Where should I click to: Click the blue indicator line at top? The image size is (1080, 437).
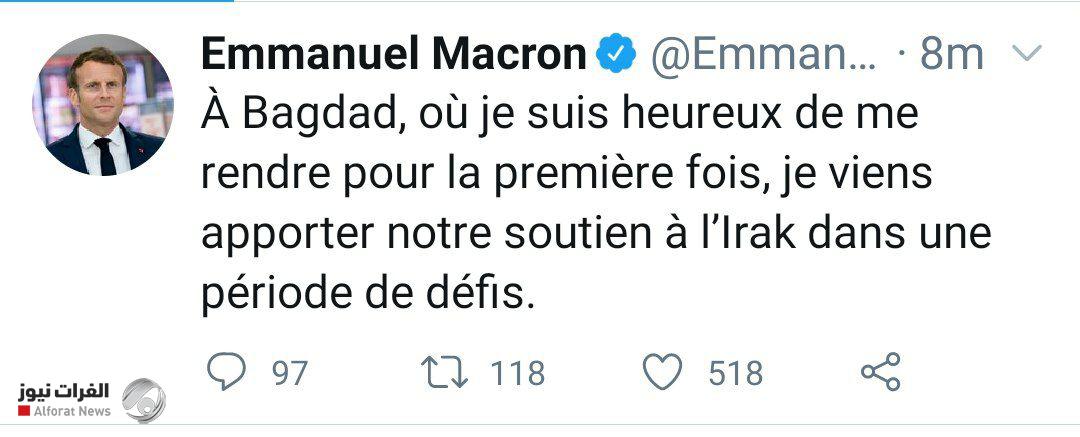click(x=115, y=2)
